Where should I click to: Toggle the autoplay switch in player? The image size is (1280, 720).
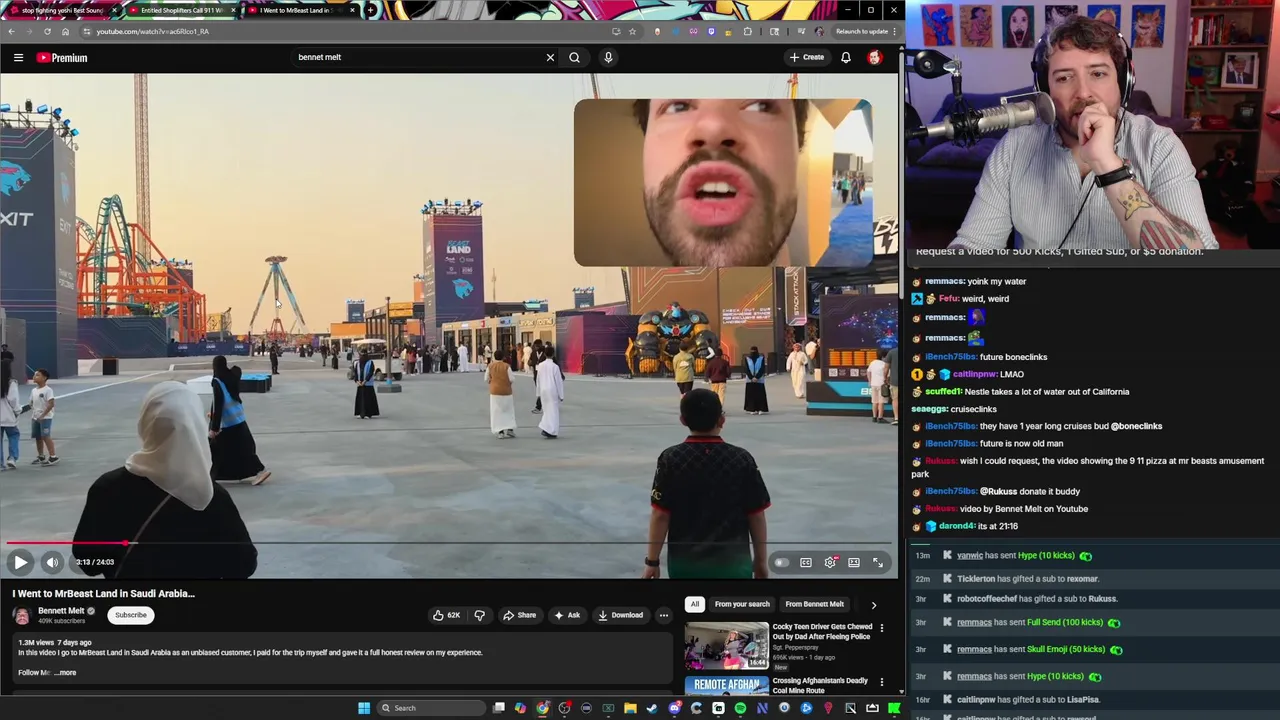pos(781,562)
